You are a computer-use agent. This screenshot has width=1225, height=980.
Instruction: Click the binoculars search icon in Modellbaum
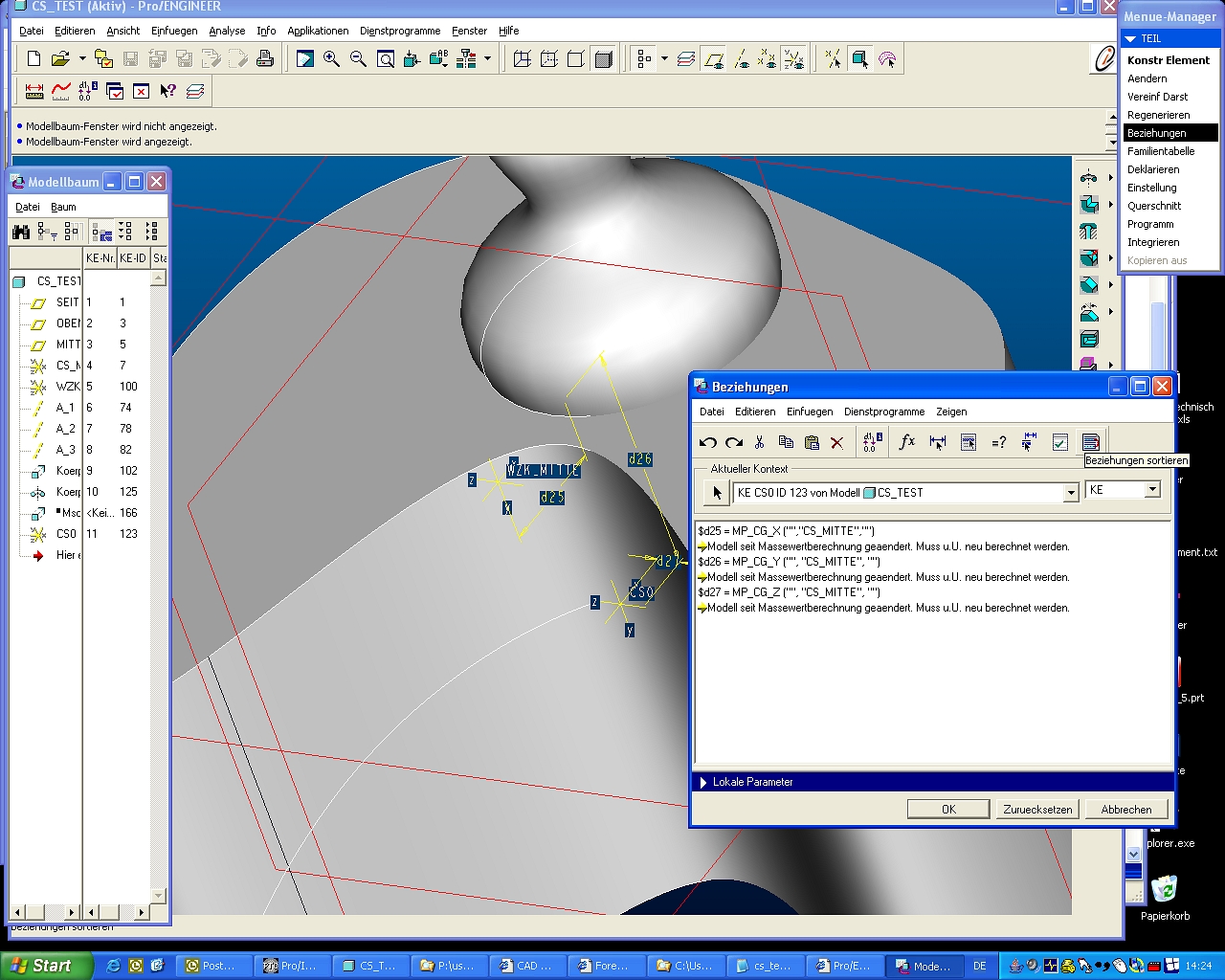(x=21, y=232)
